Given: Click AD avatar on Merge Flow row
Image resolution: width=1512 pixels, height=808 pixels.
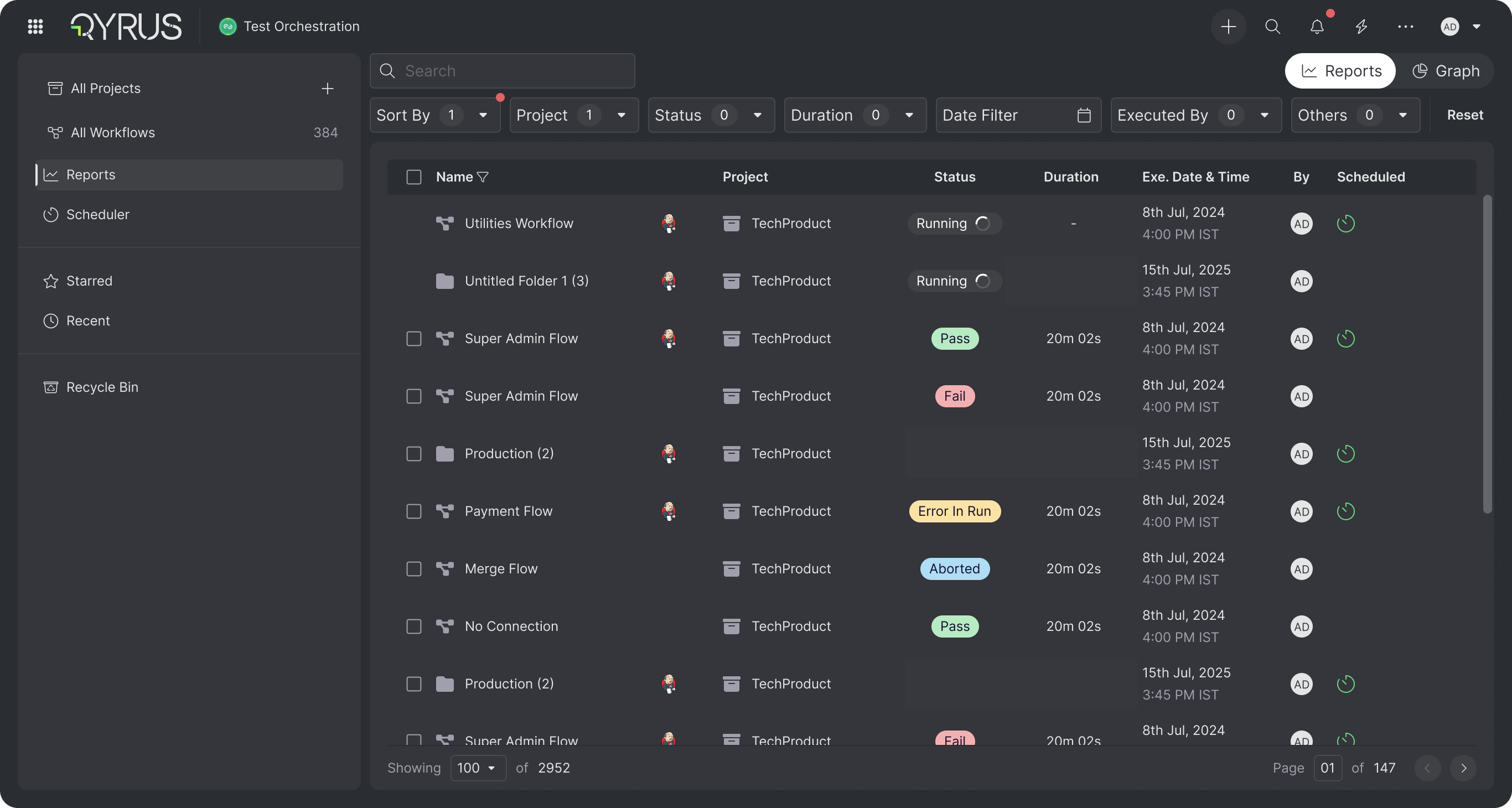Looking at the screenshot, I should click(1301, 568).
